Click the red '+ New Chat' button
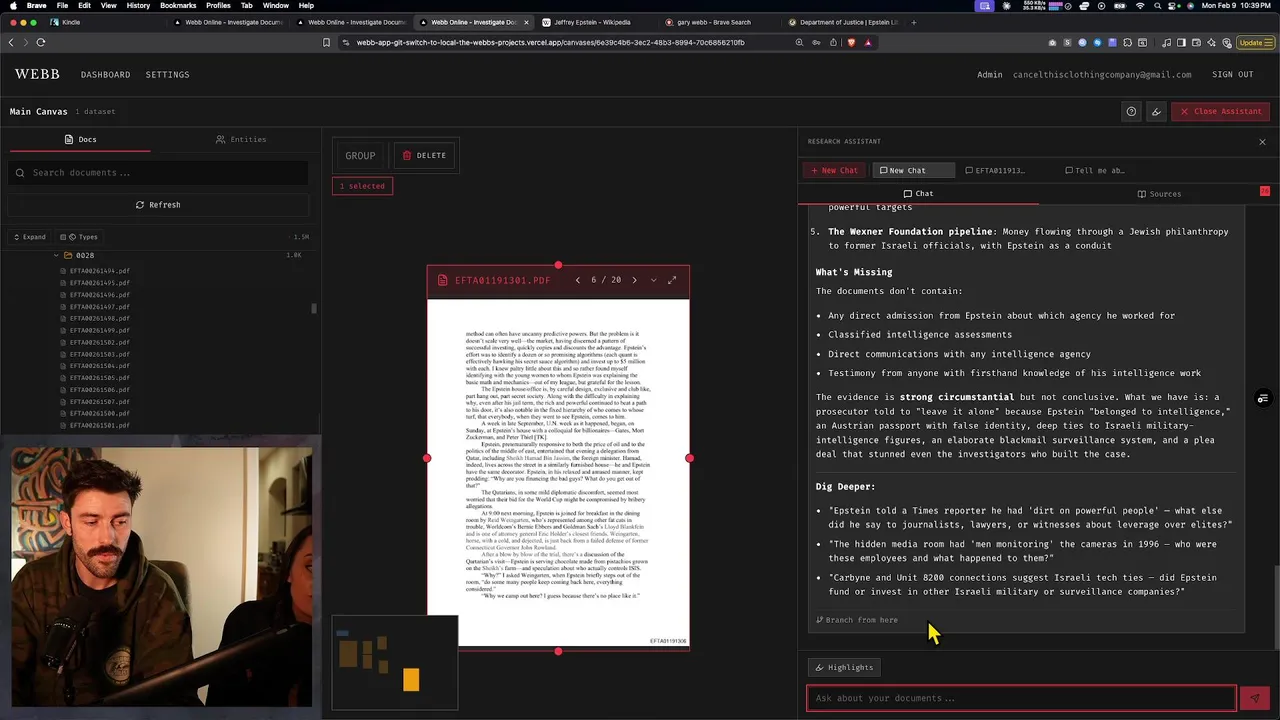Screen dimensions: 1280x720 pos(834,170)
